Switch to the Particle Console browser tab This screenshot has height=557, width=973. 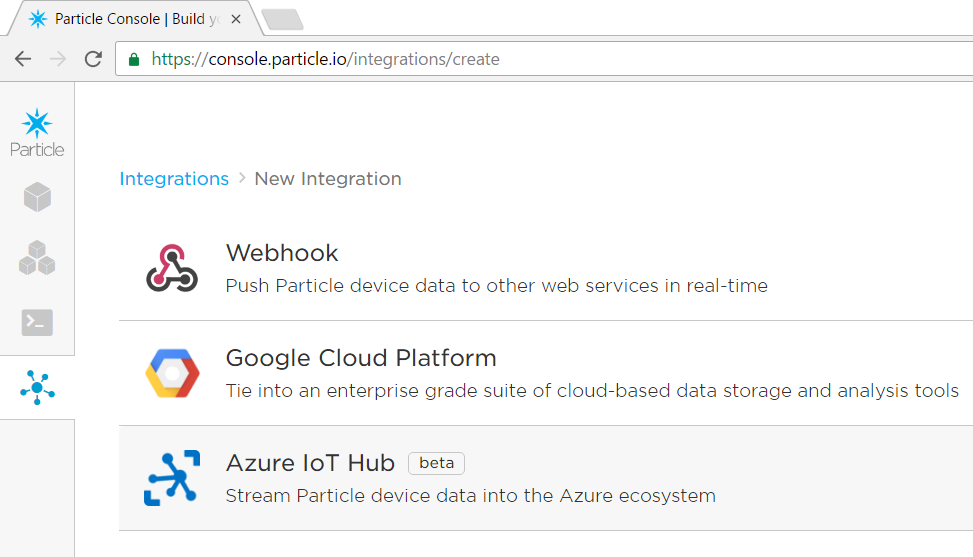tap(130, 19)
